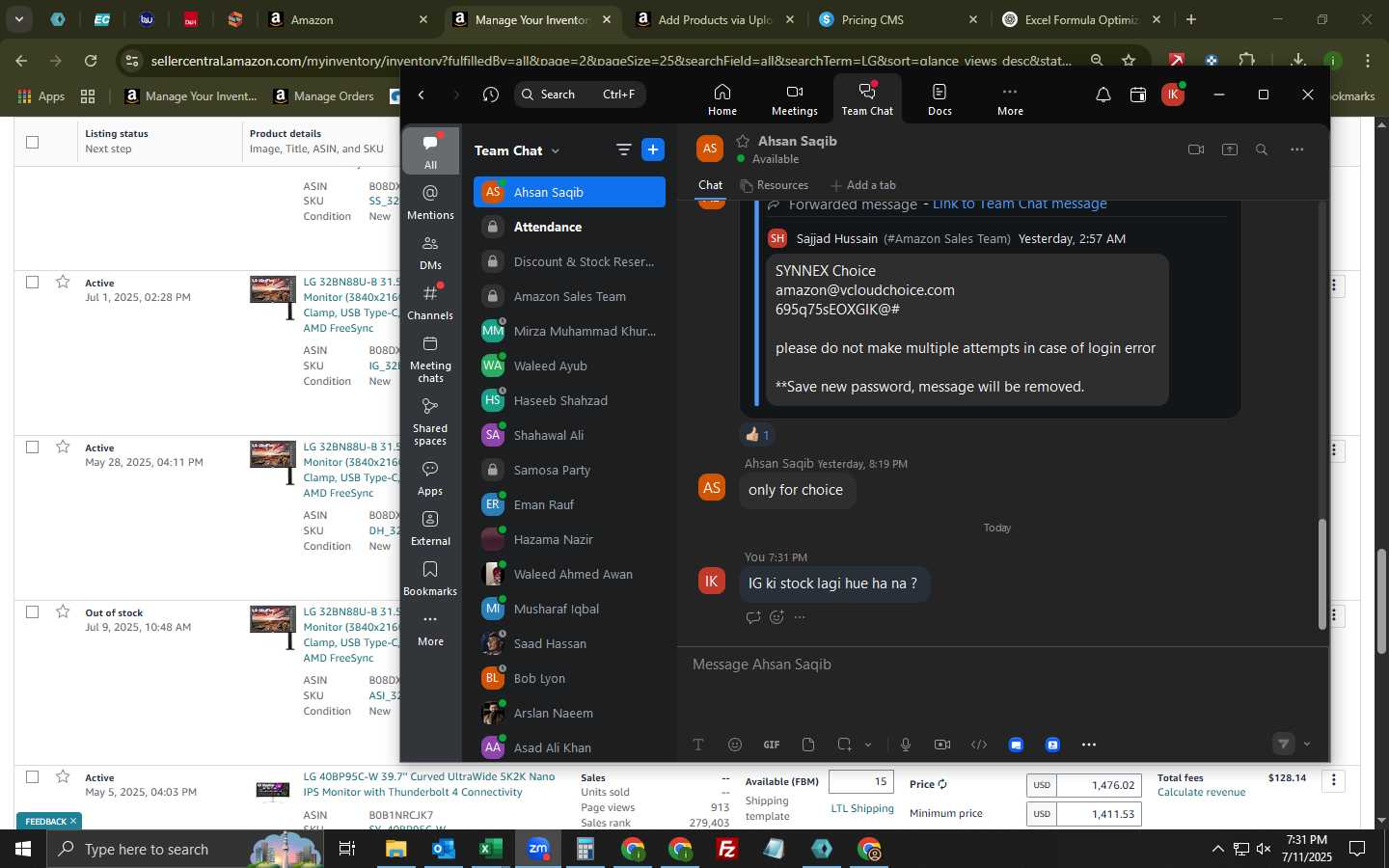Open Manage Orders bookmark
The height and width of the screenshot is (868, 1389).
(323, 96)
